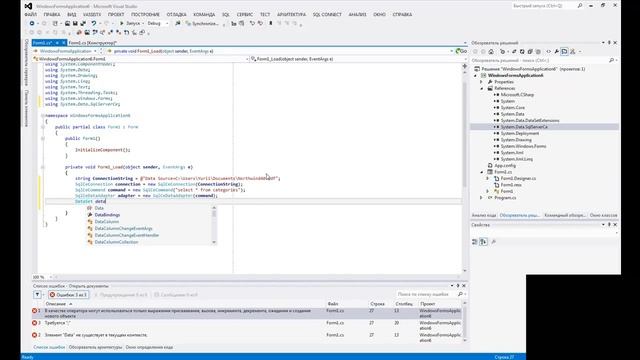Image resolution: width=640 pixels, height=360 pixels.
Task: Click the Go button in navigation bar
Action: tap(461, 51)
